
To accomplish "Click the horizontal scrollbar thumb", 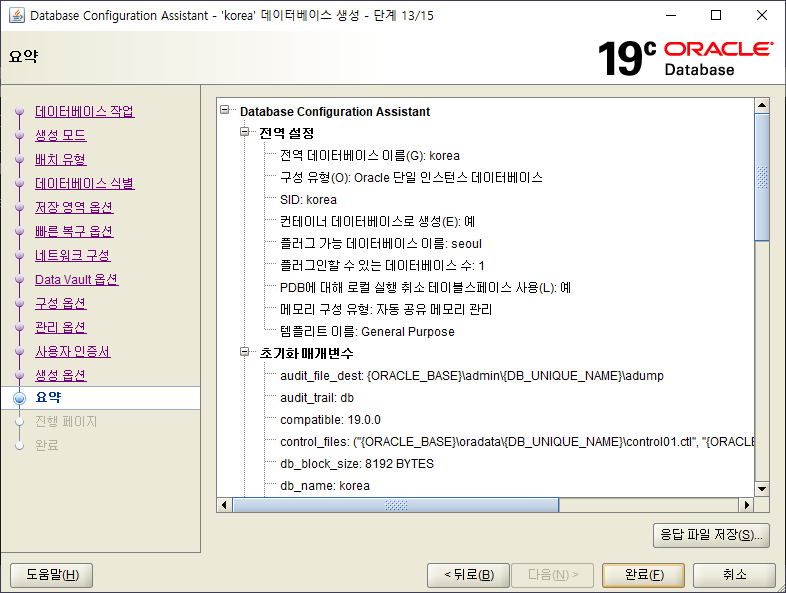I will click(x=396, y=505).
